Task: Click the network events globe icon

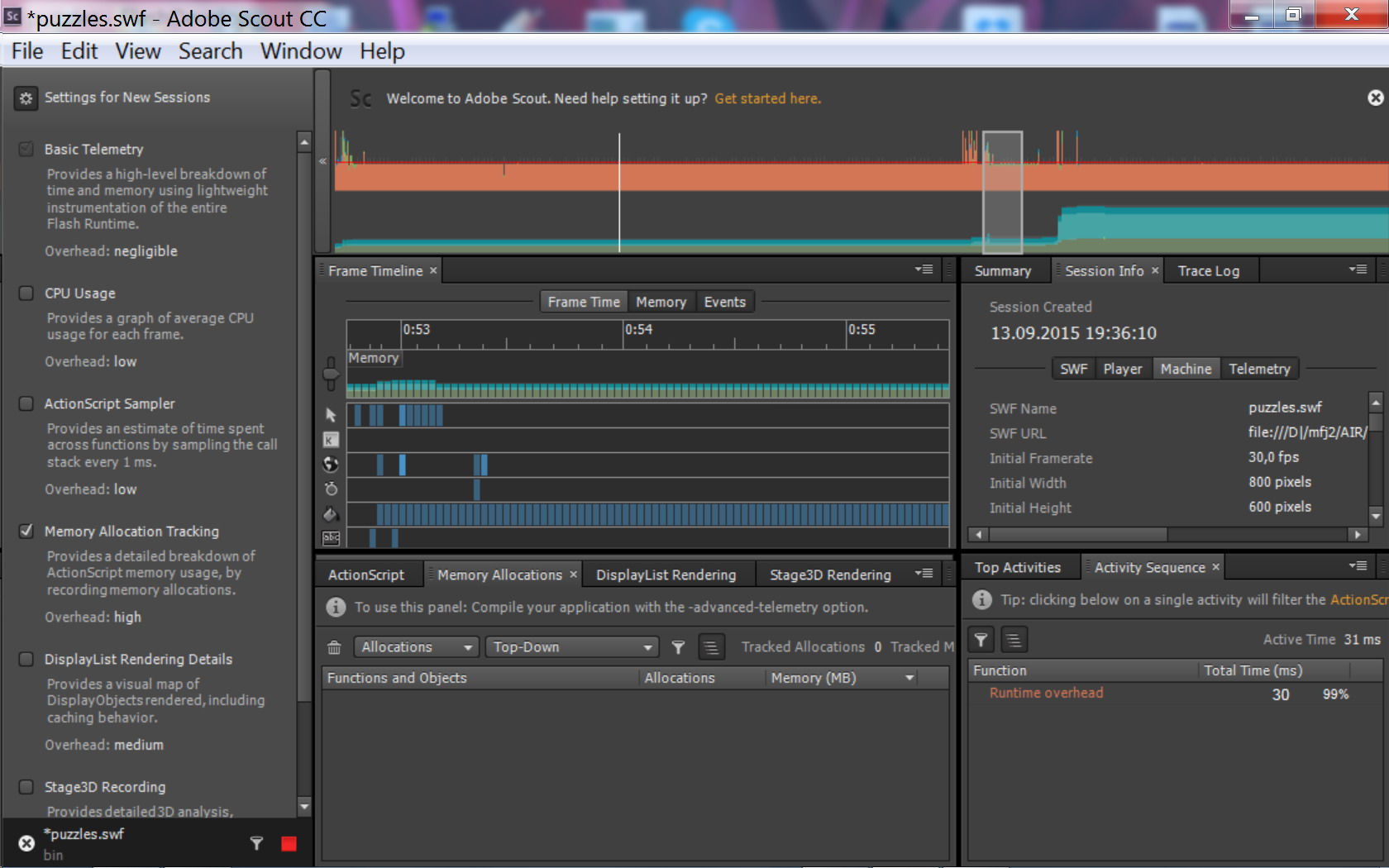Action: click(x=331, y=465)
